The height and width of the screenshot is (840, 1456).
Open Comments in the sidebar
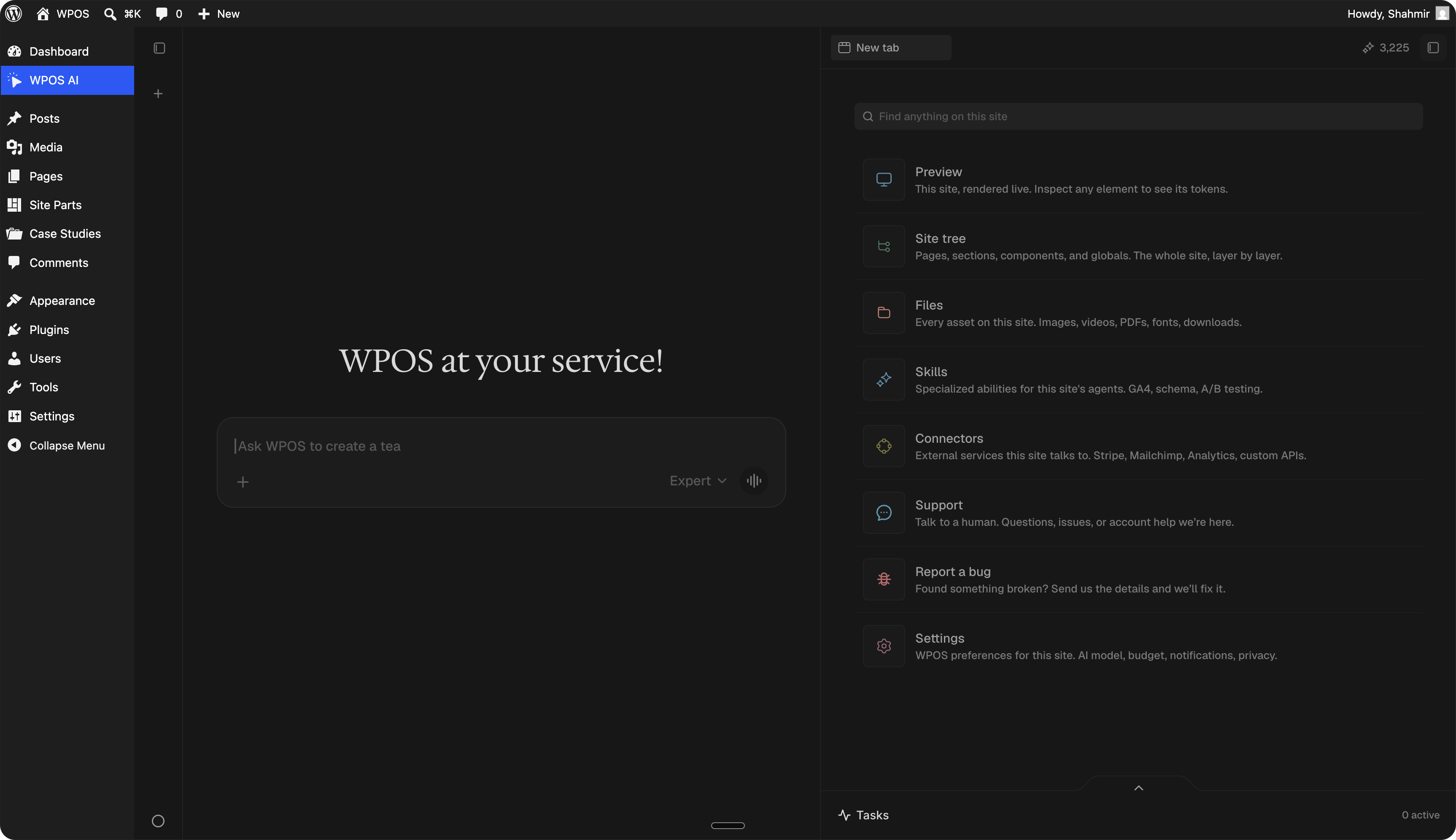point(67,262)
